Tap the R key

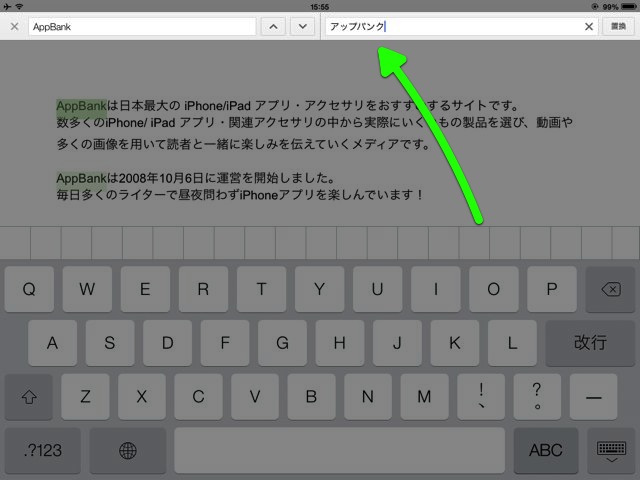203,289
